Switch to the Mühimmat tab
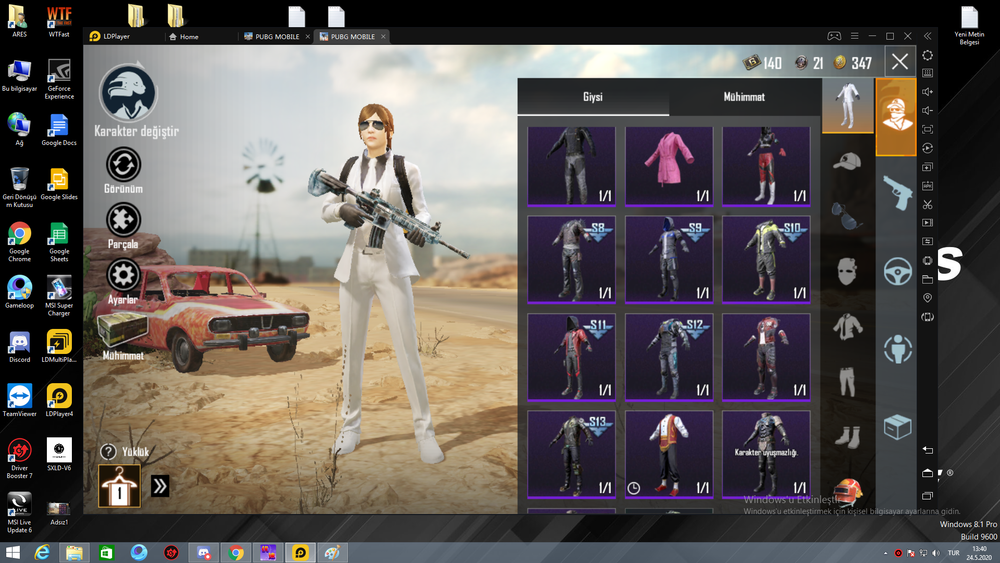Screen dimensions: 1000x563 click(744, 97)
